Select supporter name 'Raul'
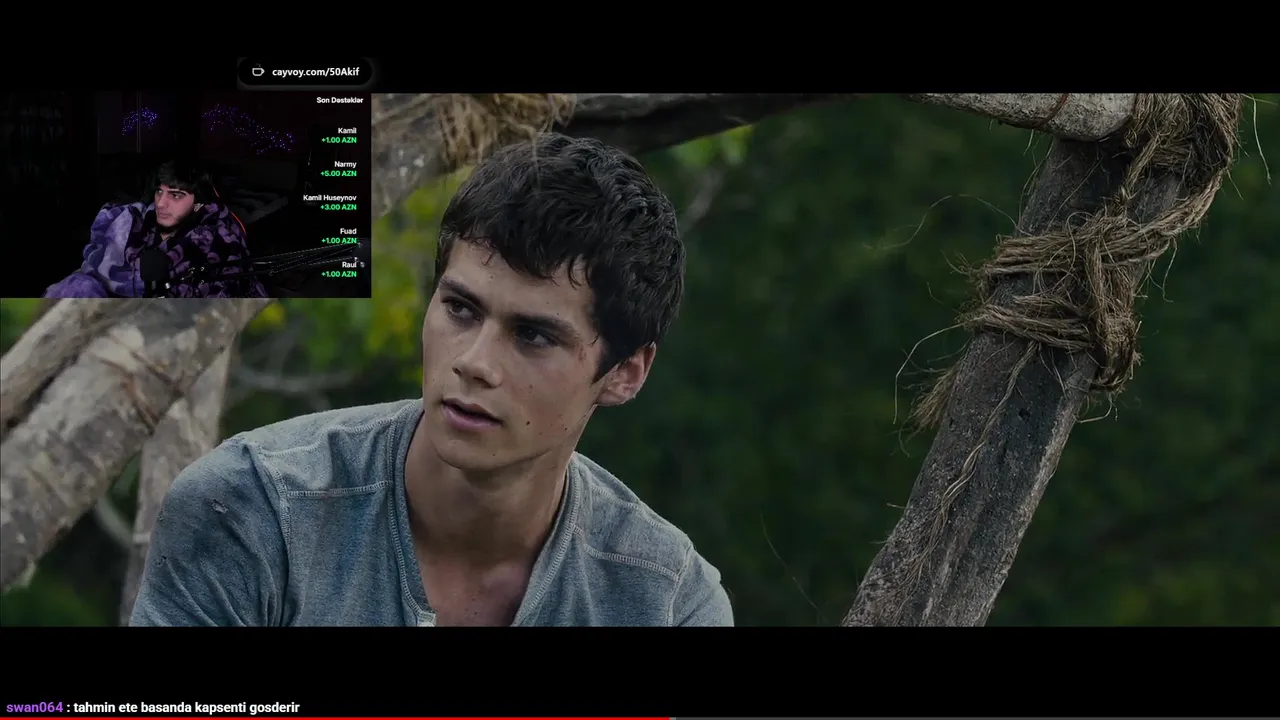 [349, 265]
